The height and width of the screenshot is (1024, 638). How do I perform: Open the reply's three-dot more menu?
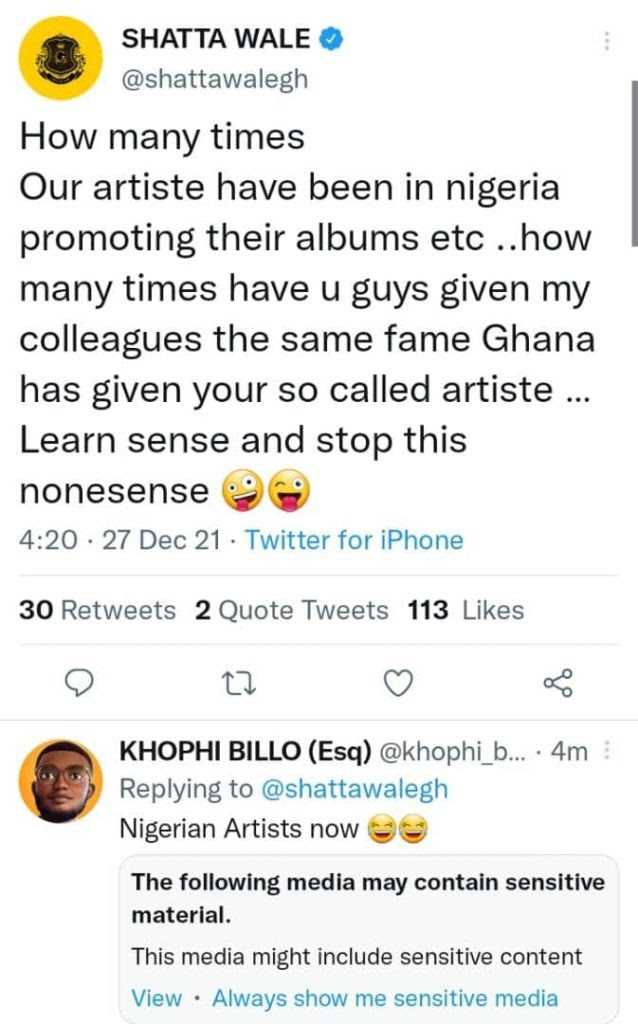[607, 751]
